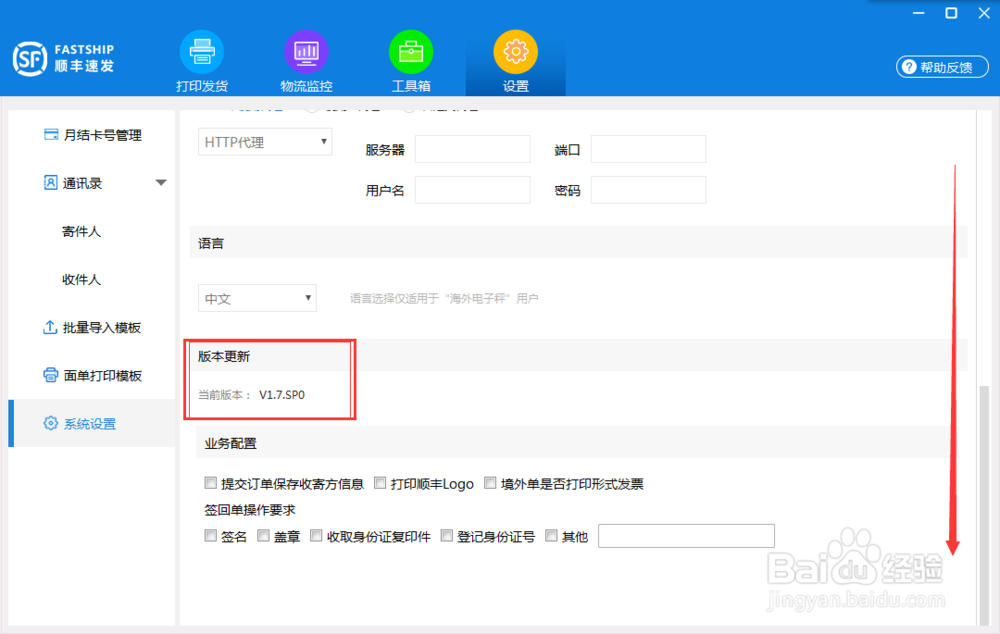Select the 工具箱 toolbox briefcase icon
This screenshot has height=634, width=1000.
(x=411, y=52)
